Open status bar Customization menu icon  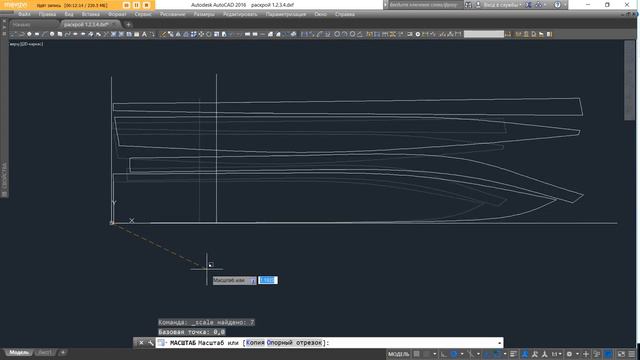point(632,354)
